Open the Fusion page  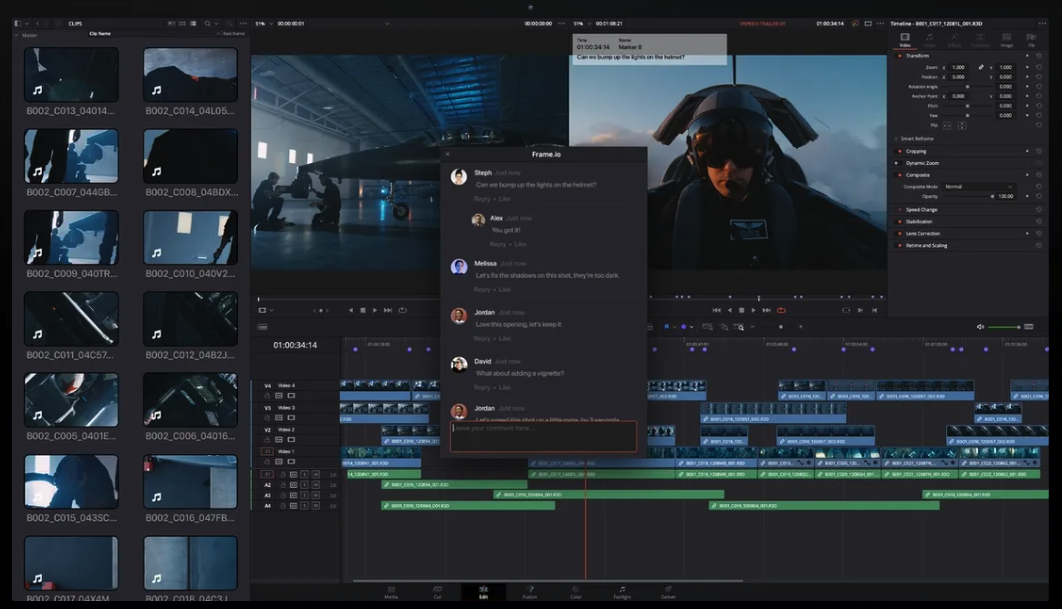tap(530, 592)
